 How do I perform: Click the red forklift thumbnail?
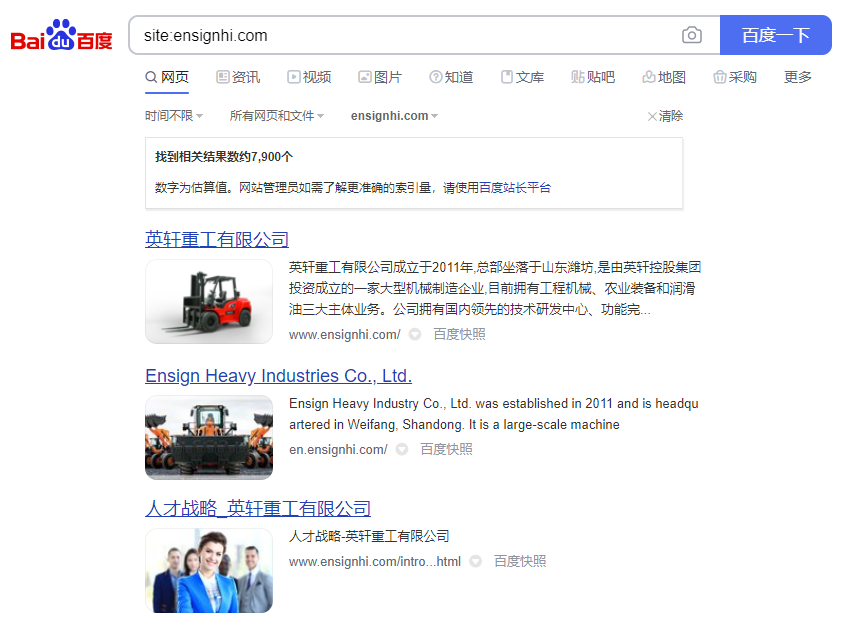pos(209,302)
